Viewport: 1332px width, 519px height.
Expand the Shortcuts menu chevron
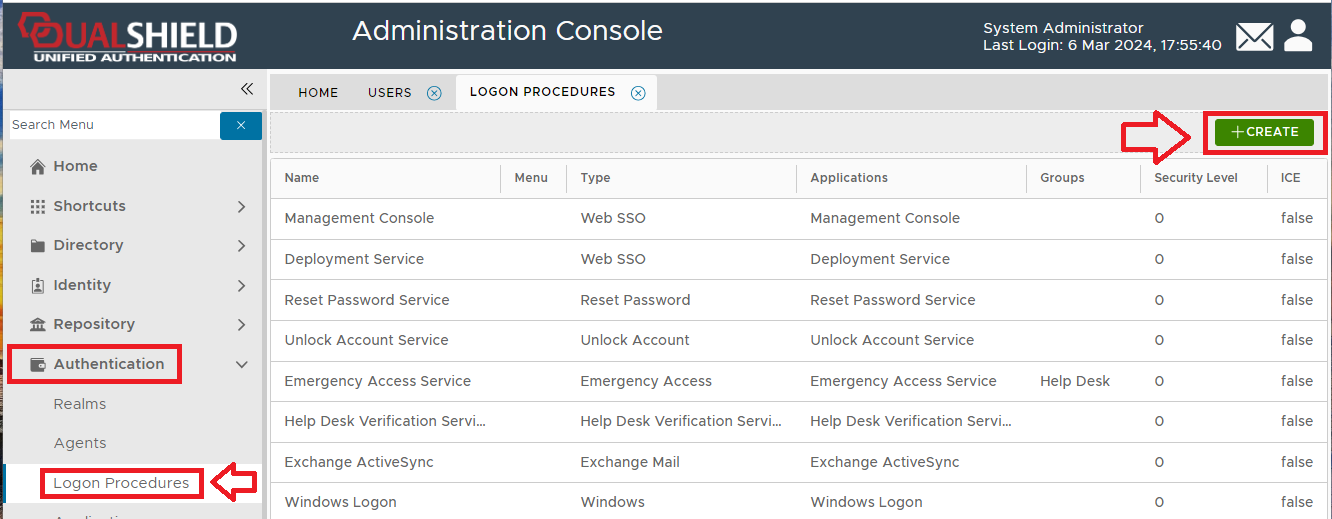[241, 207]
